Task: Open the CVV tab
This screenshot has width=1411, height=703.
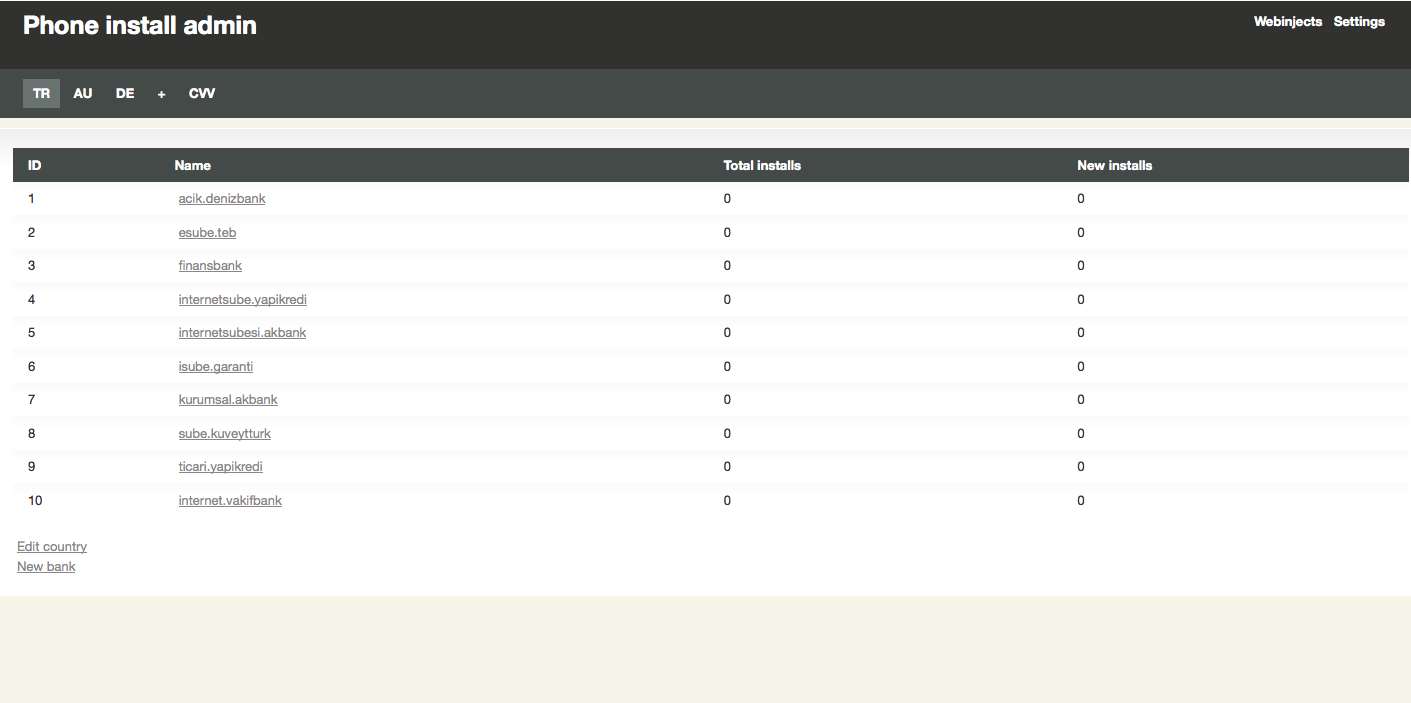Action: point(202,93)
